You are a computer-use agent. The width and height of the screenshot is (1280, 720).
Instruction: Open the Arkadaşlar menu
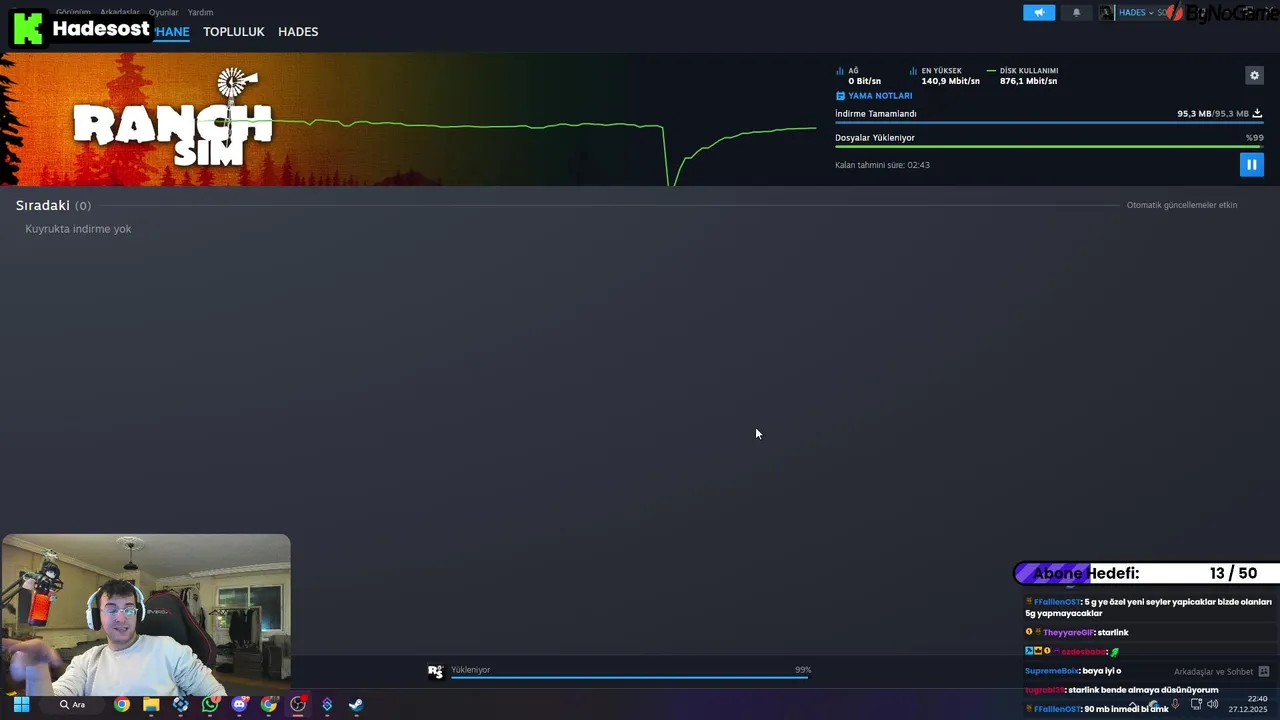tap(120, 12)
